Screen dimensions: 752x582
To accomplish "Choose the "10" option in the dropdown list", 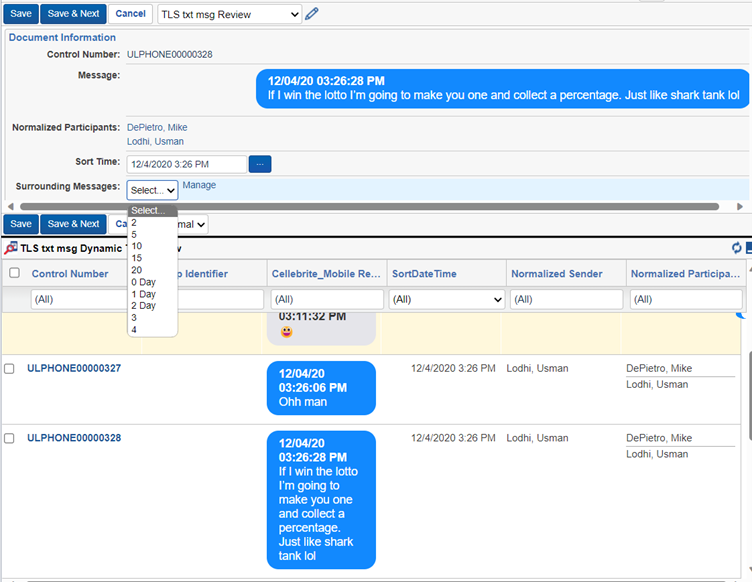I will pos(137,246).
